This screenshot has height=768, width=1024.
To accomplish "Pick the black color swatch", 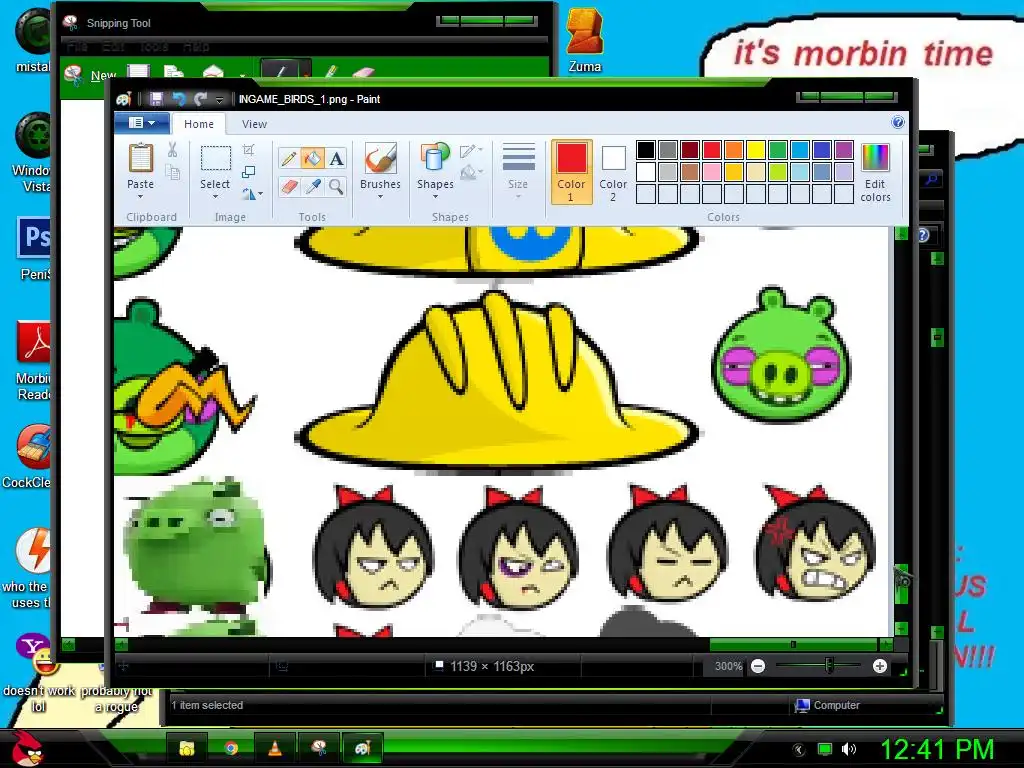I will click(x=646, y=150).
